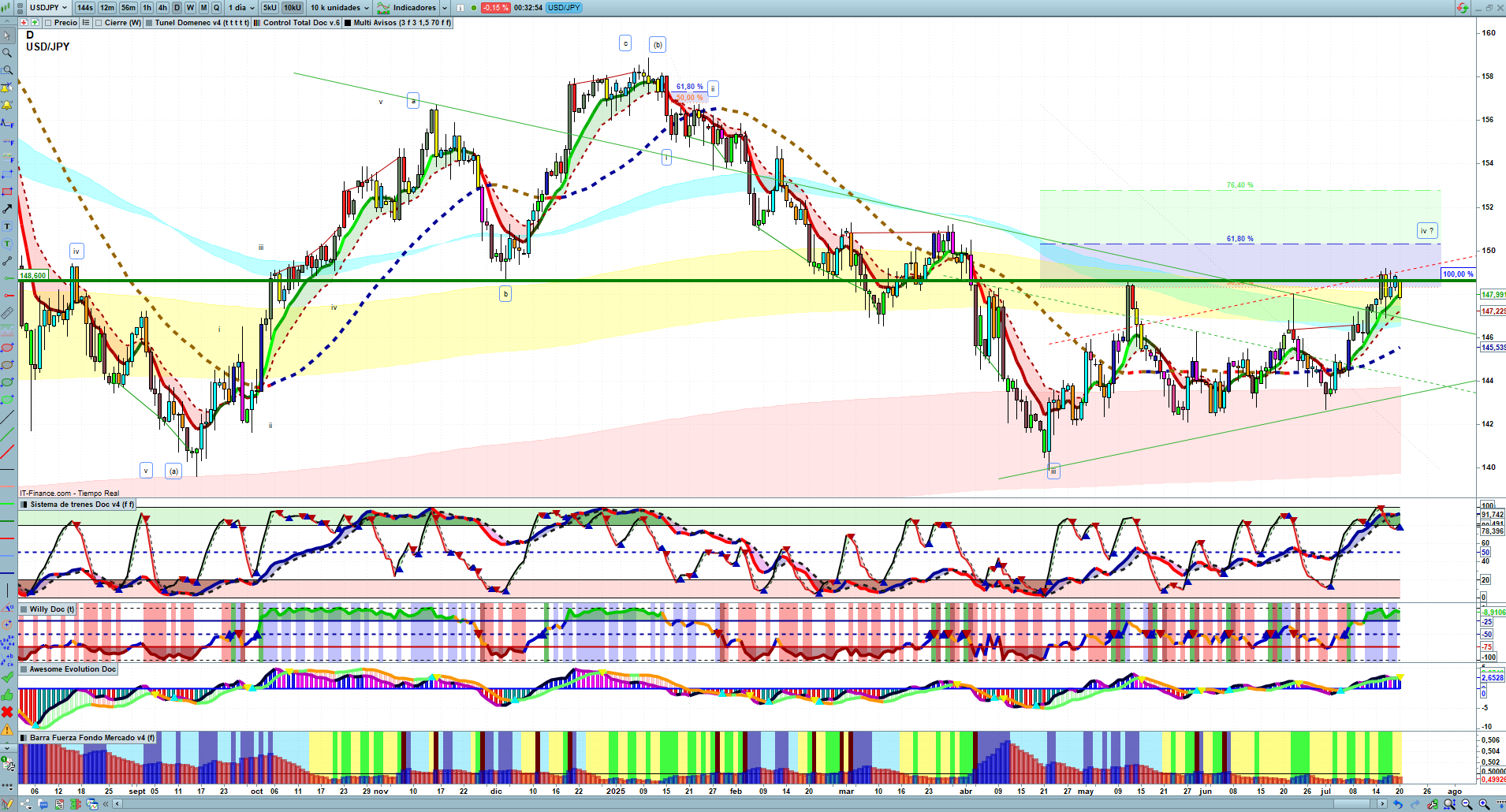
Task: Select the 144s timeframe
Action: coord(85,8)
